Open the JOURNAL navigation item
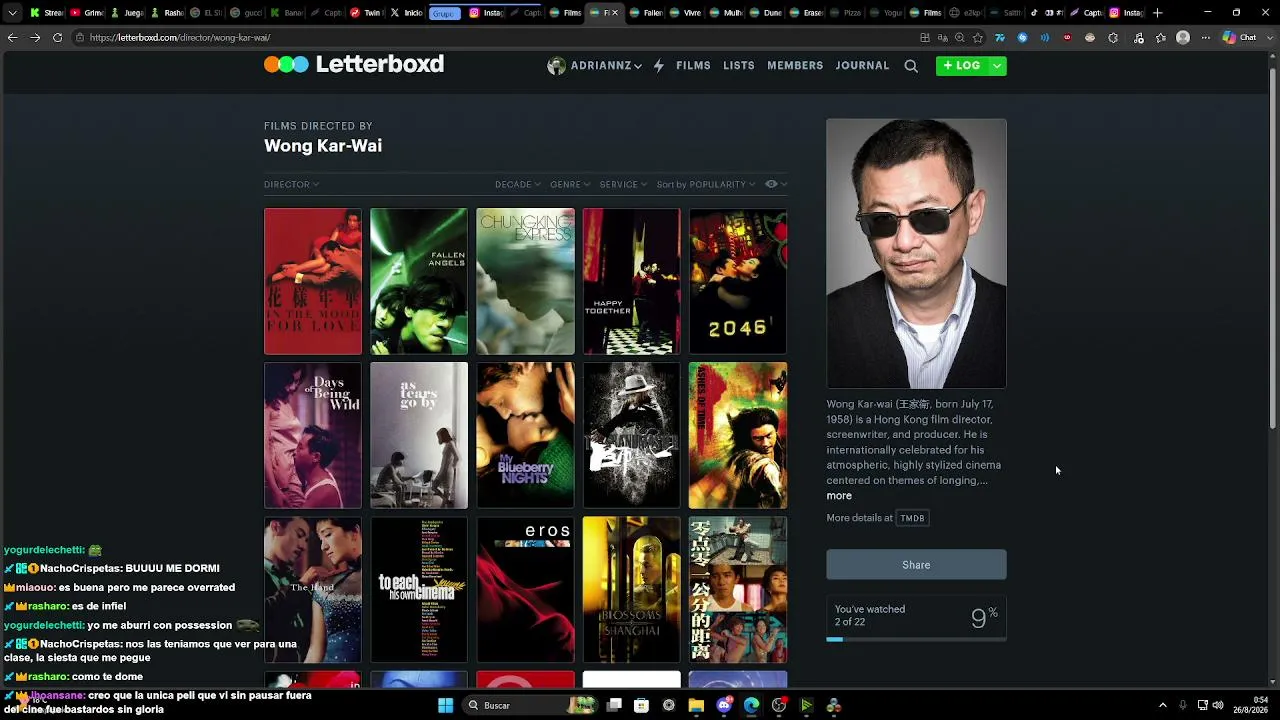The width and height of the screenshot is (1280, 720). 862,66
